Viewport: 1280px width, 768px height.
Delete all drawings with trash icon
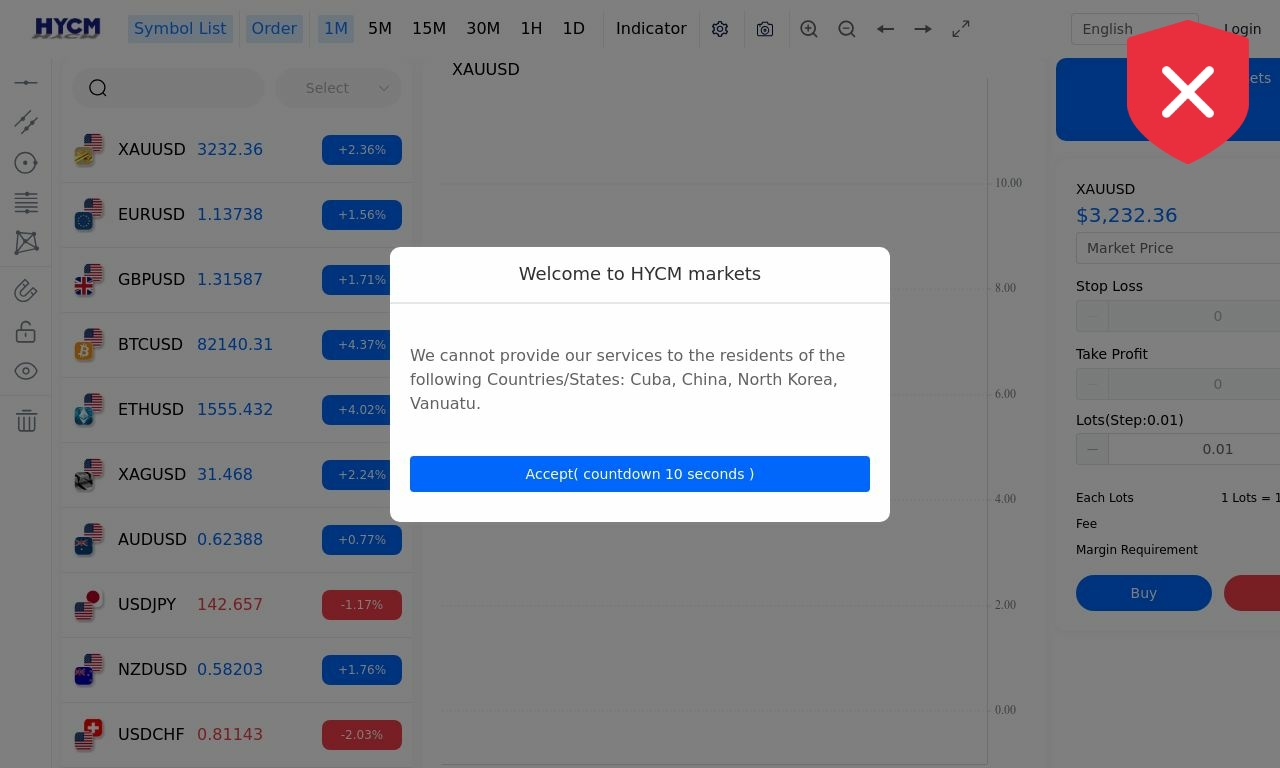point(26,420)
